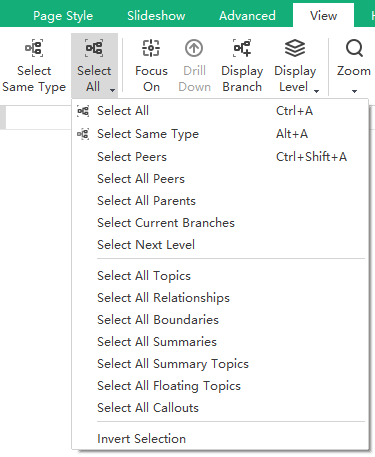Expand the Display Level dropdown arrow

click(x=317, y=91)
